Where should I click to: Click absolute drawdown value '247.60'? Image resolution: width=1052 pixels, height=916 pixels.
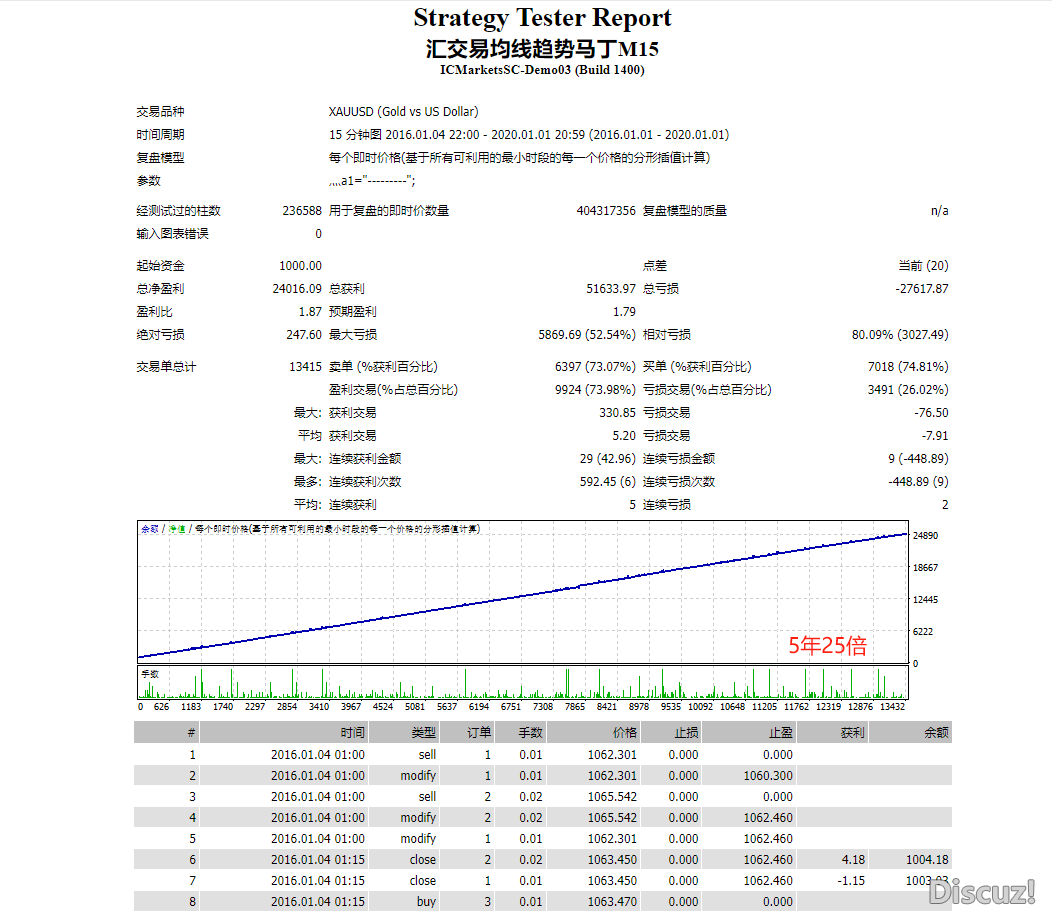(x=304, y=335)
